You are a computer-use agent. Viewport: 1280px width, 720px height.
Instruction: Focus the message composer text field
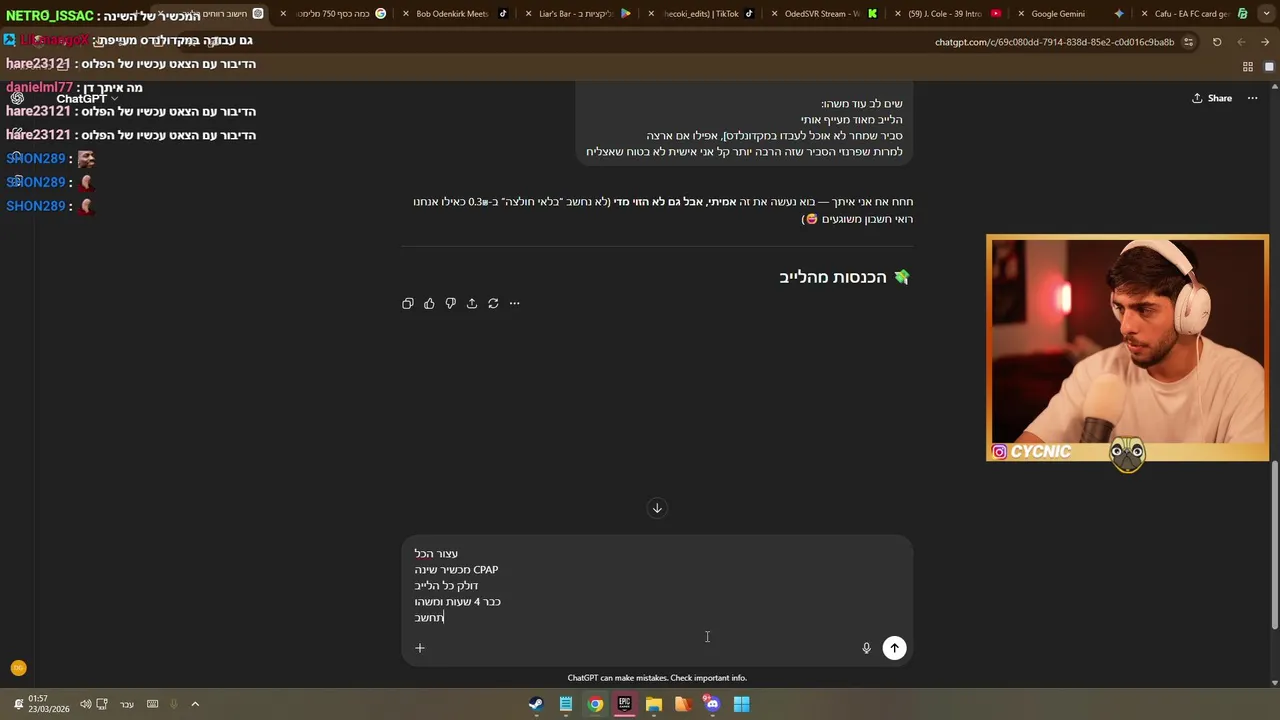[657, 585]
